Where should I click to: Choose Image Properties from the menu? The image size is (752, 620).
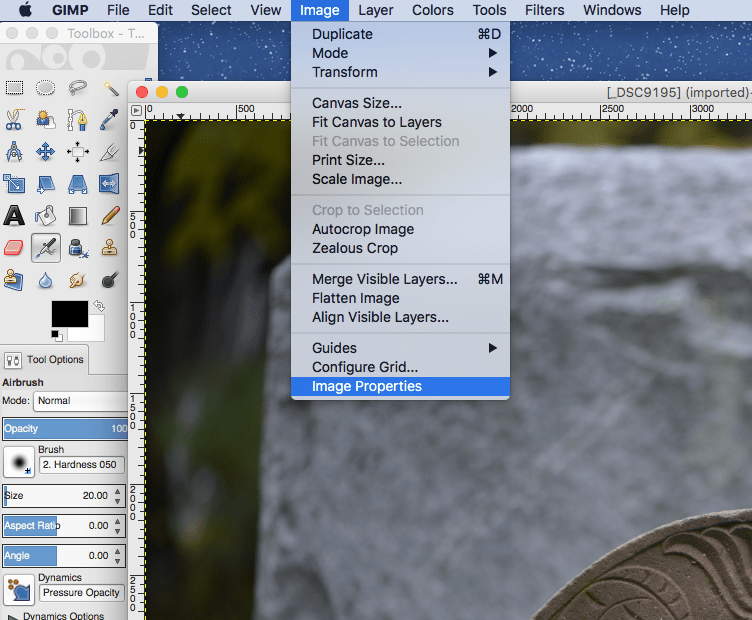pyautogui.click(x=400, y=386)
